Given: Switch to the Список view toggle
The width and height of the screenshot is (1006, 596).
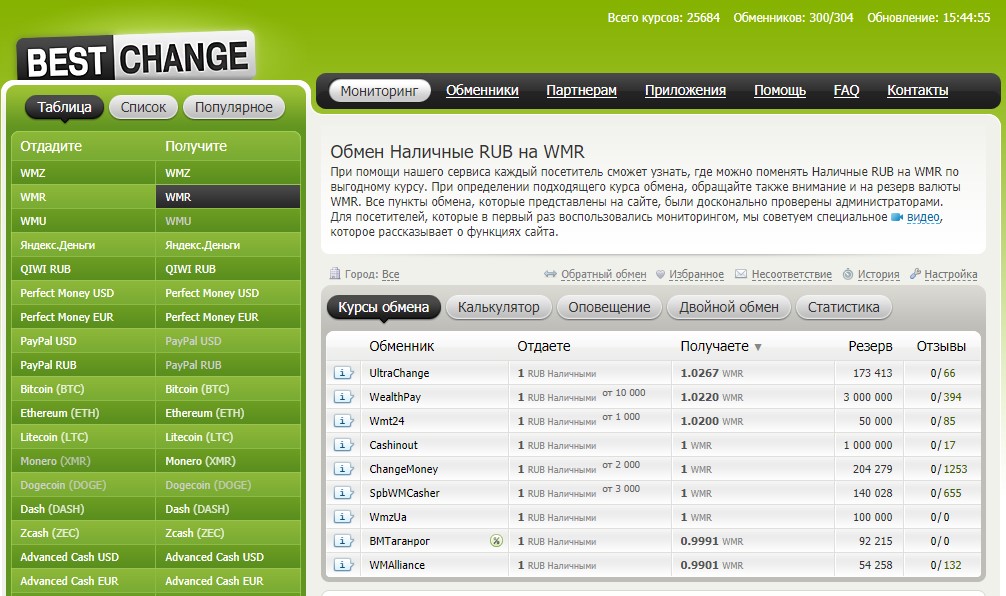Looking at the screenshot, I should coord(144,107).
